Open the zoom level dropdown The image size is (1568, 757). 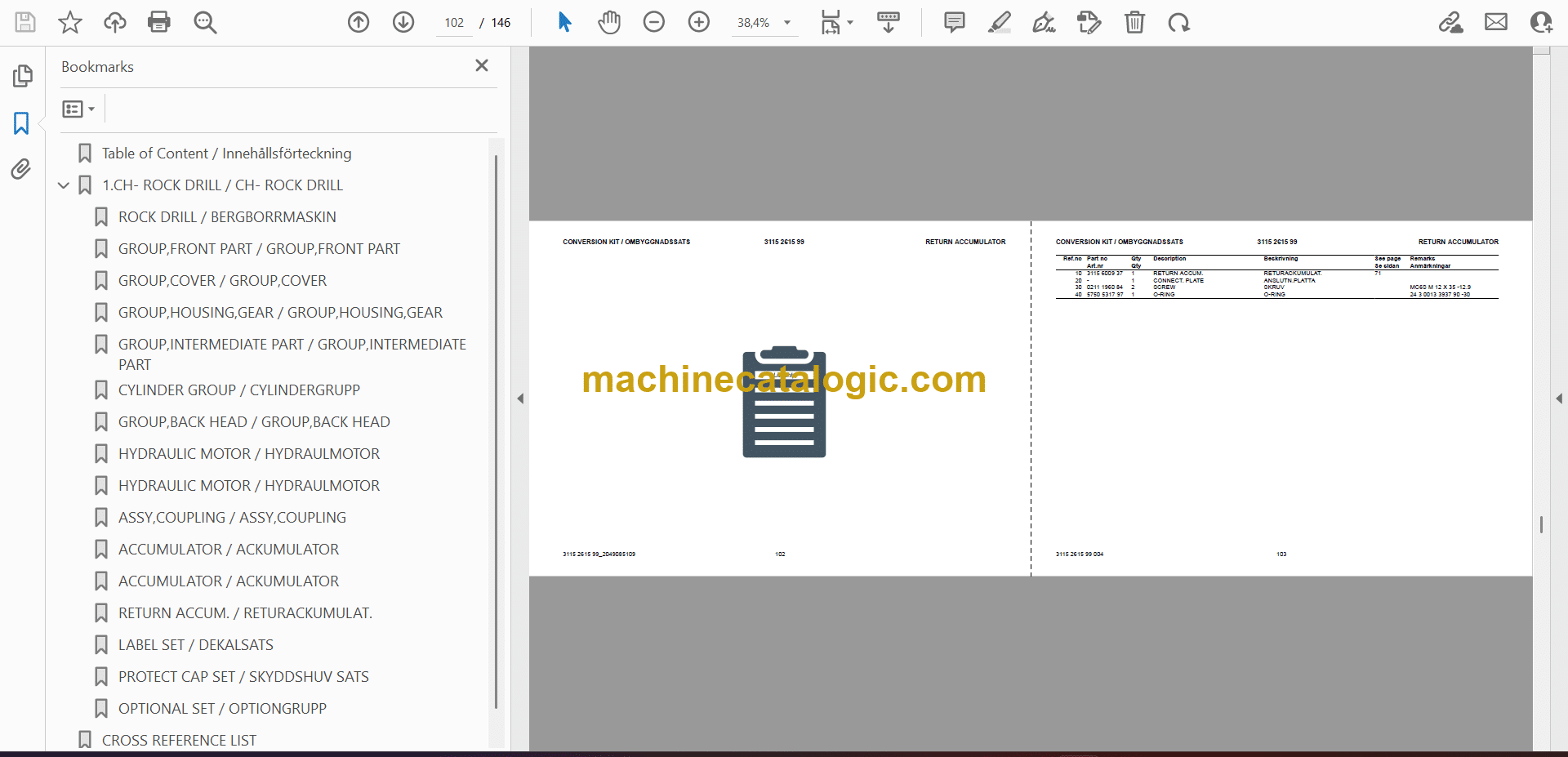click(x=787, y=23)
